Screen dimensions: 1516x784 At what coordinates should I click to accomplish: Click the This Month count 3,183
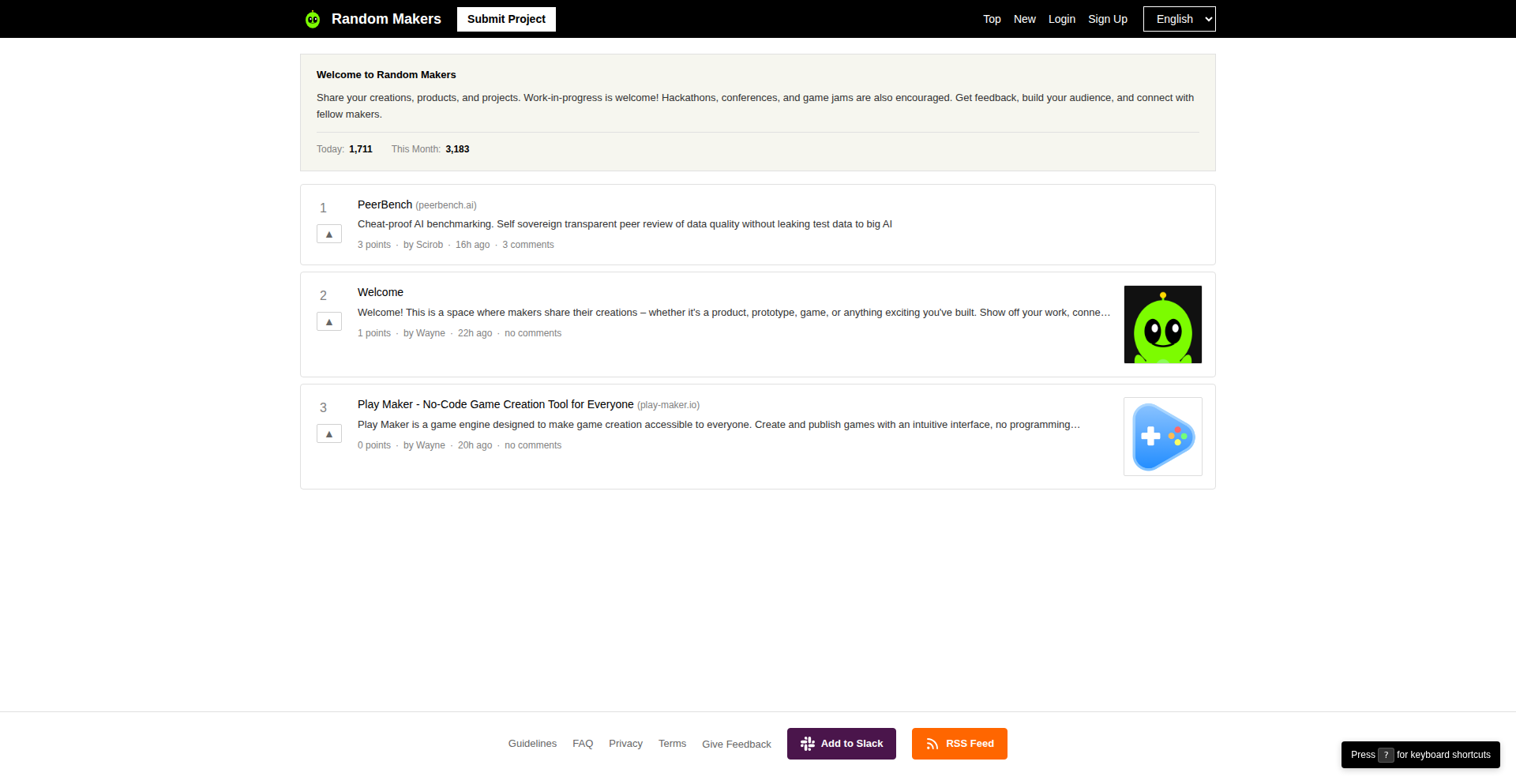coord(457,149)
